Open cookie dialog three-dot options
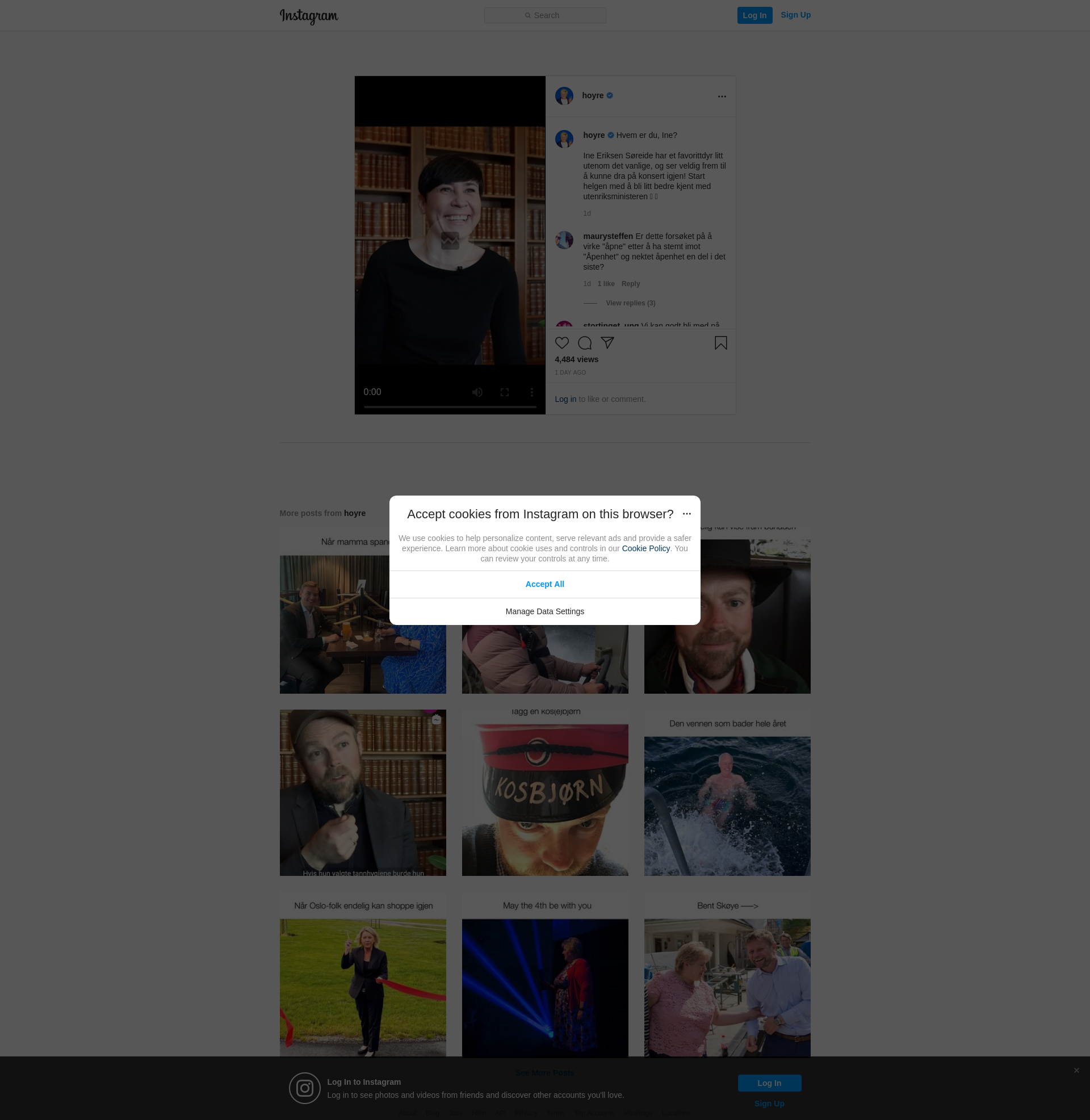 (686, 514)
